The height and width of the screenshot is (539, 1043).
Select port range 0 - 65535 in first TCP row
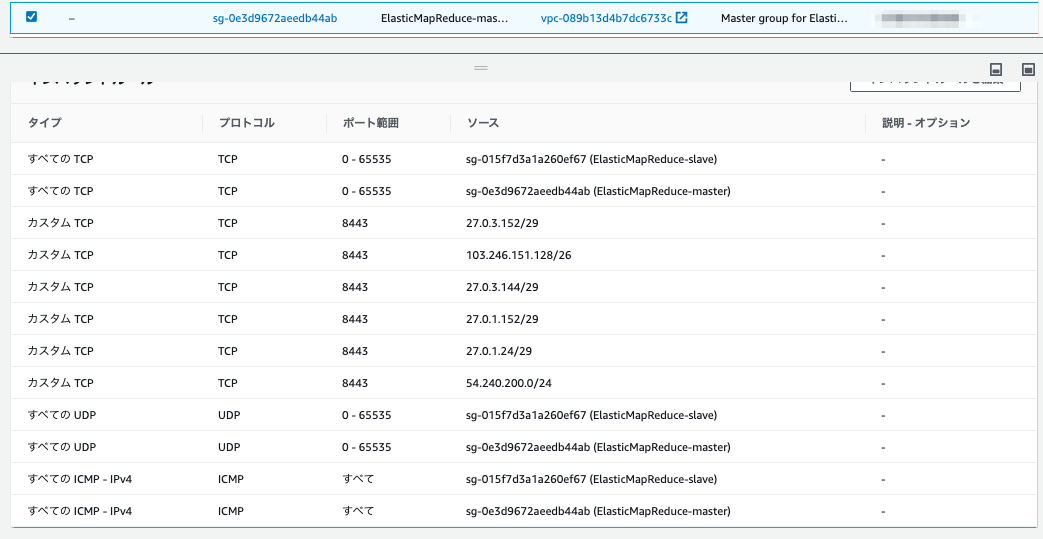[x=367, y=160]
